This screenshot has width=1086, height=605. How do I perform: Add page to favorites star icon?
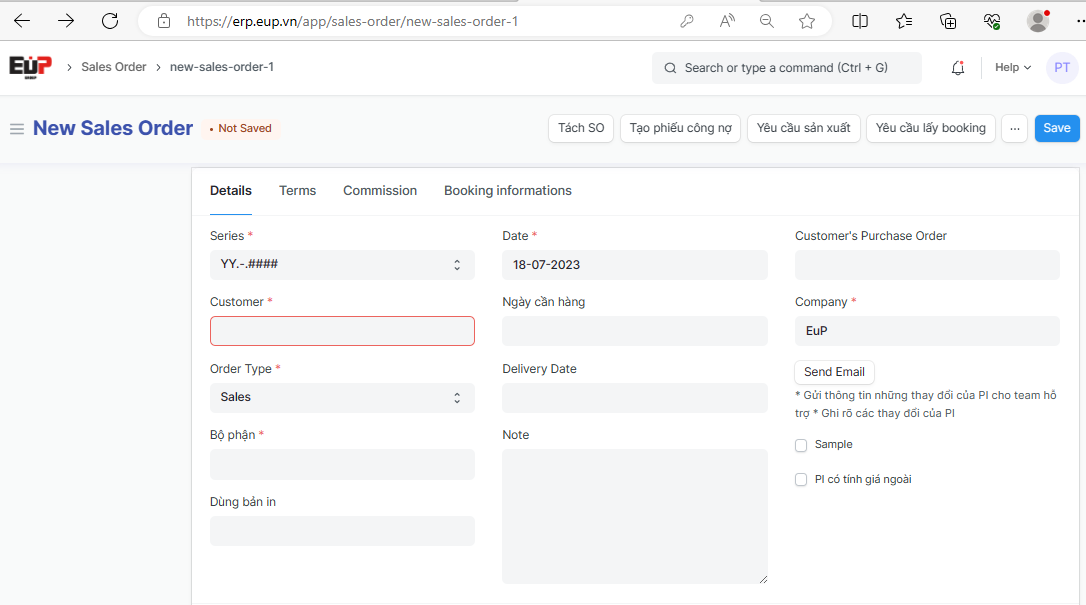807,21
